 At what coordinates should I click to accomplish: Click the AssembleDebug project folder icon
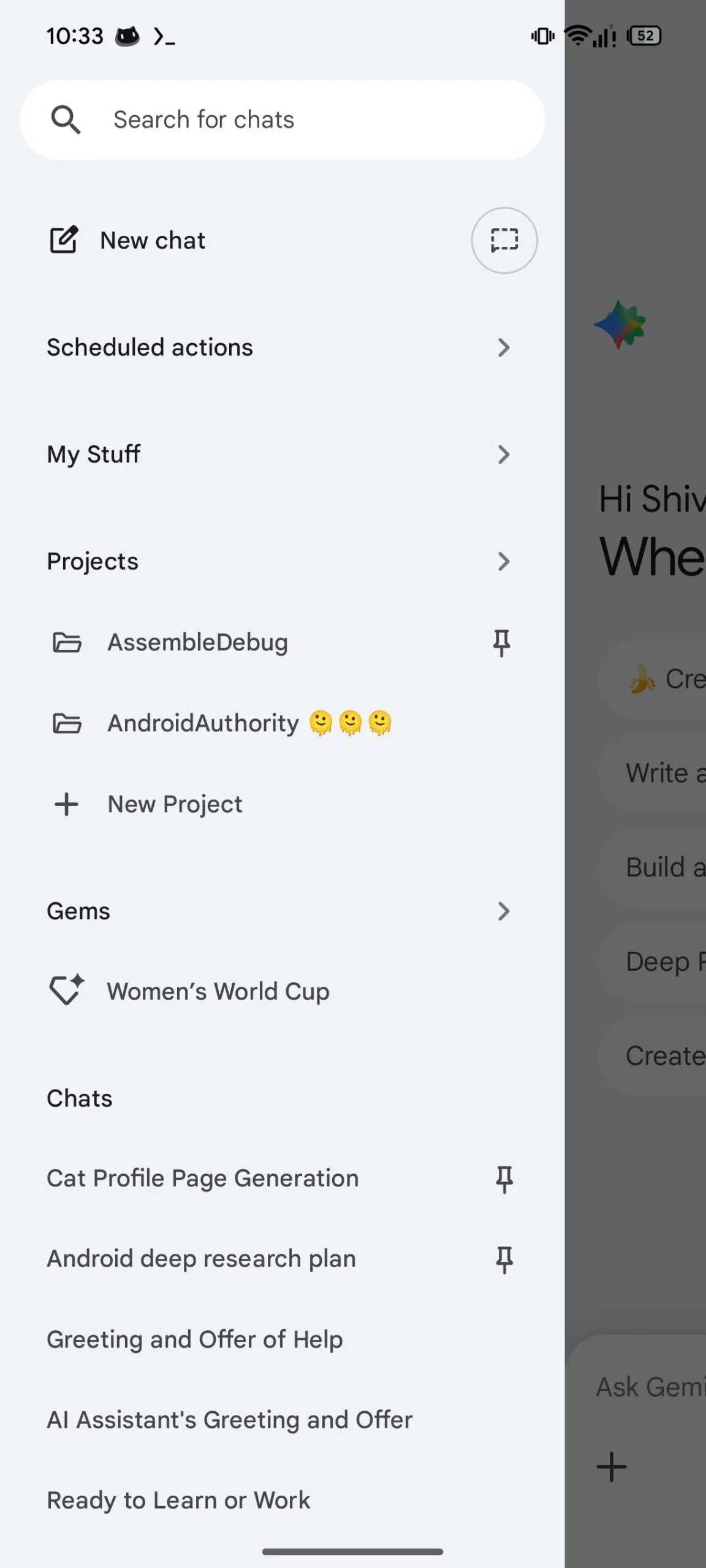(67, 643)
